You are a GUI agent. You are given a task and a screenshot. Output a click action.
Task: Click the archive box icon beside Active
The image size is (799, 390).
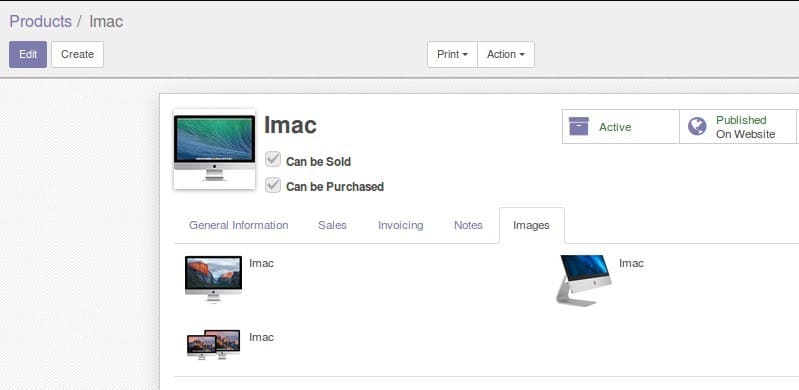pyautogui.click(x=578, y=126)
